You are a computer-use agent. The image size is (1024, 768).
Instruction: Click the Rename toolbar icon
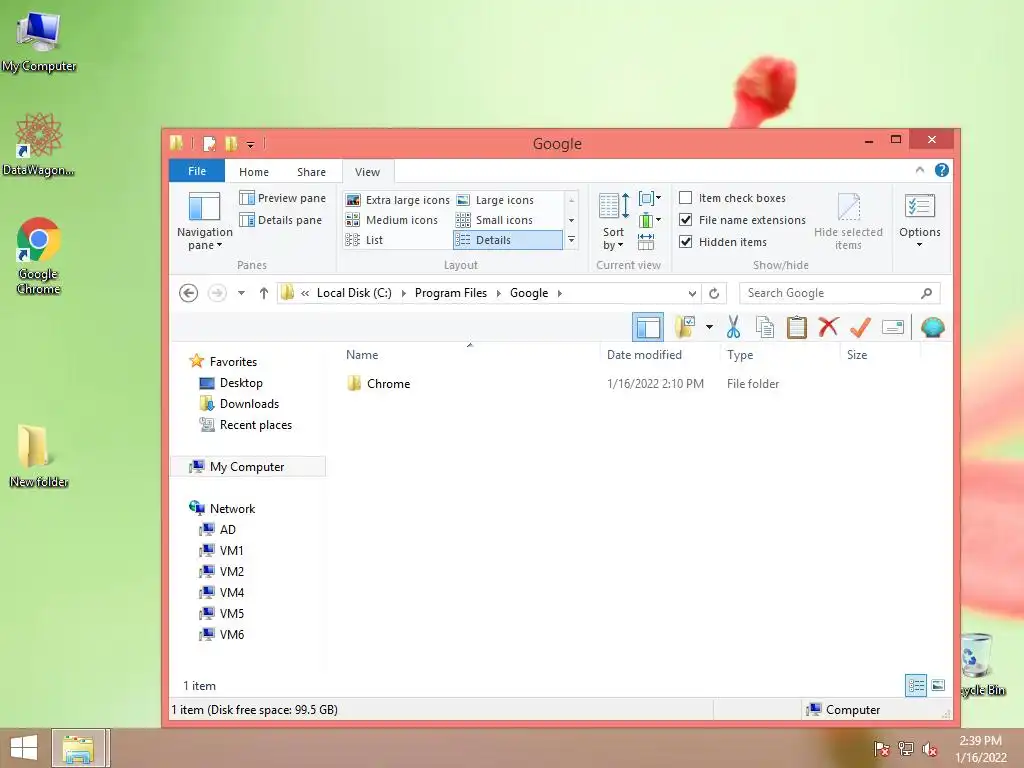(893, 327)
